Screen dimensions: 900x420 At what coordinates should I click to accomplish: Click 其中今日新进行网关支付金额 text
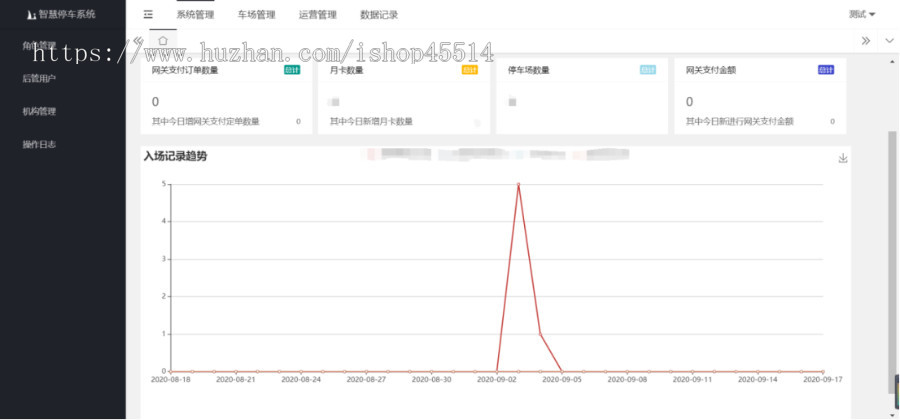740,122
